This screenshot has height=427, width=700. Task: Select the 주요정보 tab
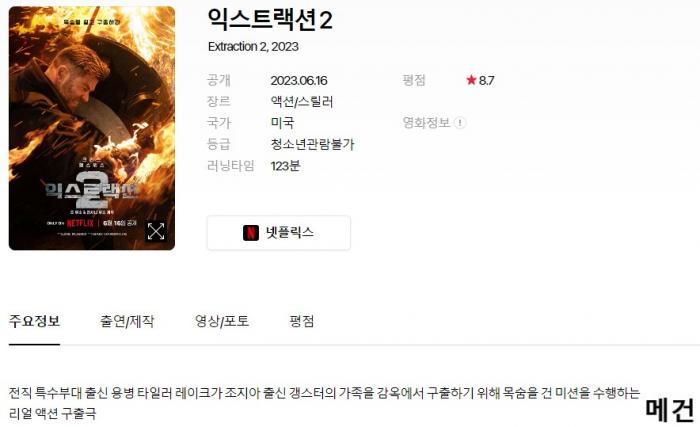click(x=34, y=321)
